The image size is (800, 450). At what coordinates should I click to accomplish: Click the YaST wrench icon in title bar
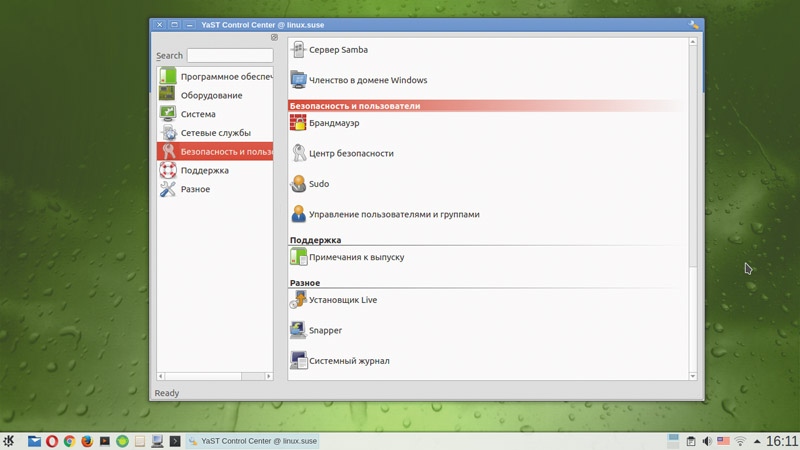tap(693, 24)
